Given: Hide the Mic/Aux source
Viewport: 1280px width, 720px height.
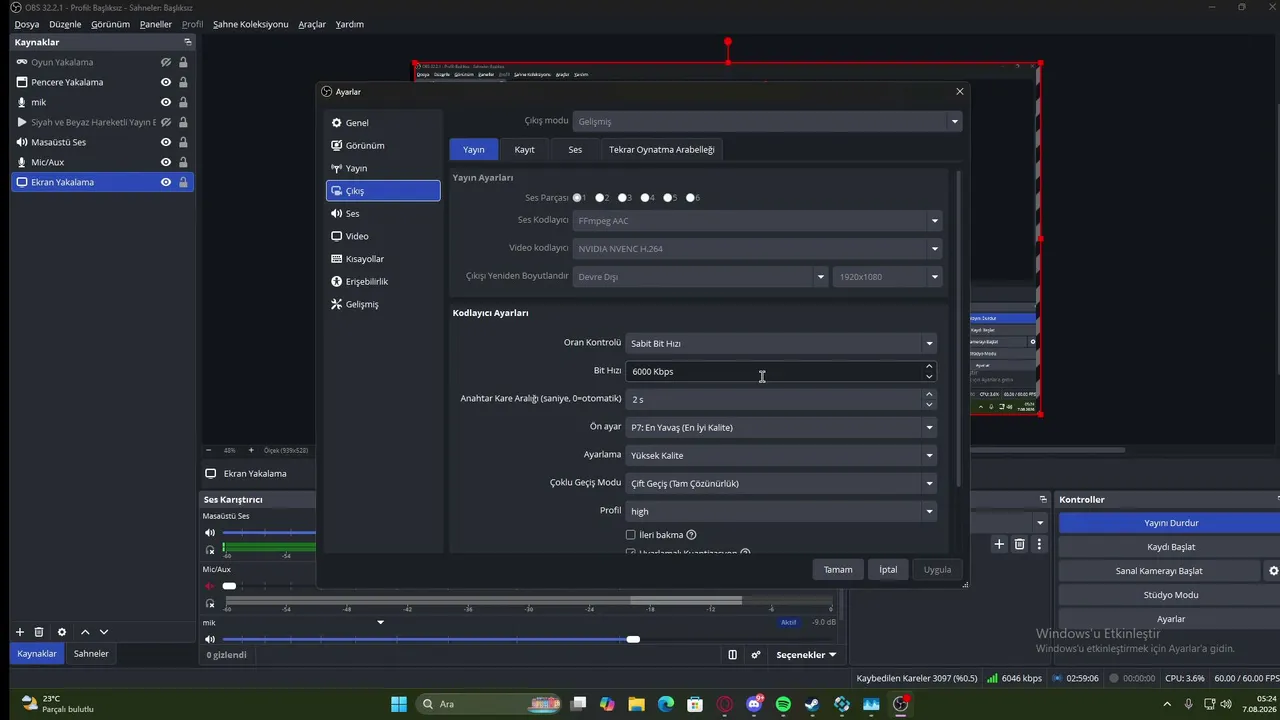Looking at the screenshot, I should point(166,162).
